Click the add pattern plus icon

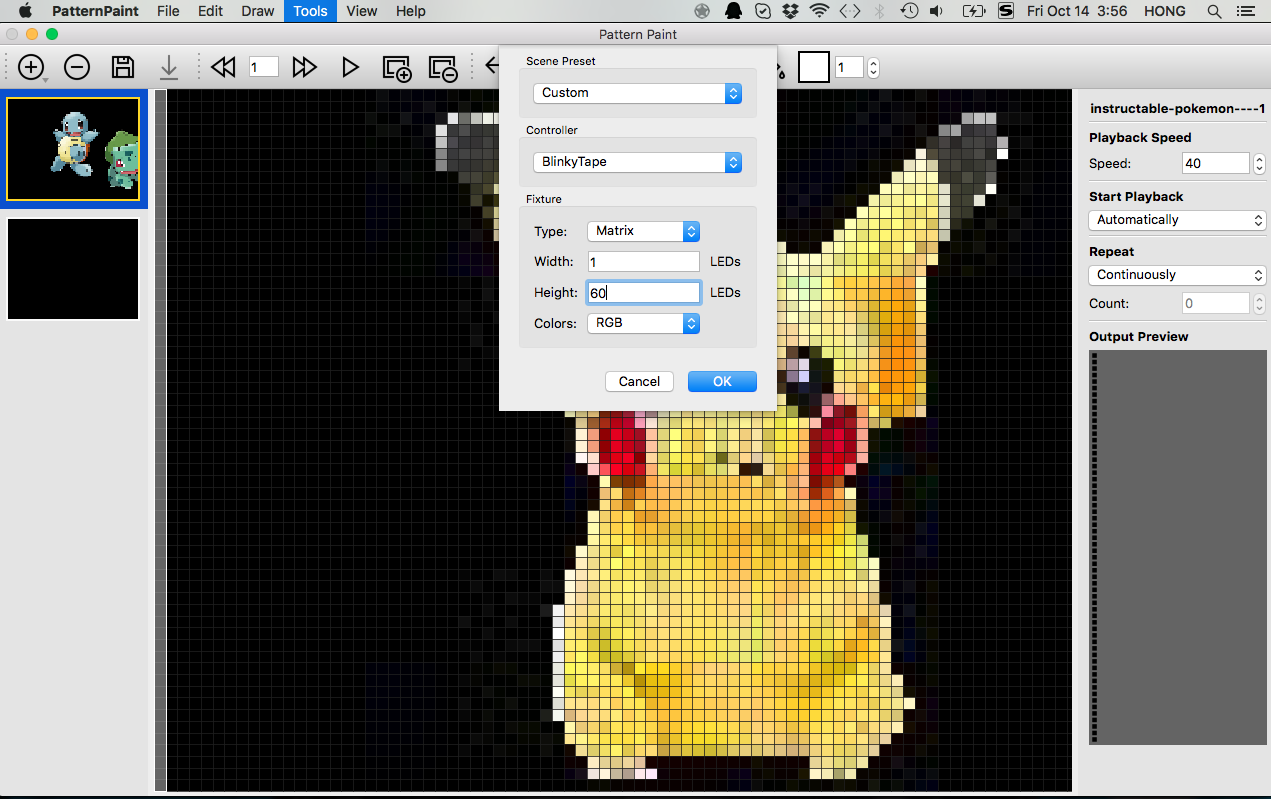pos(31,67)
